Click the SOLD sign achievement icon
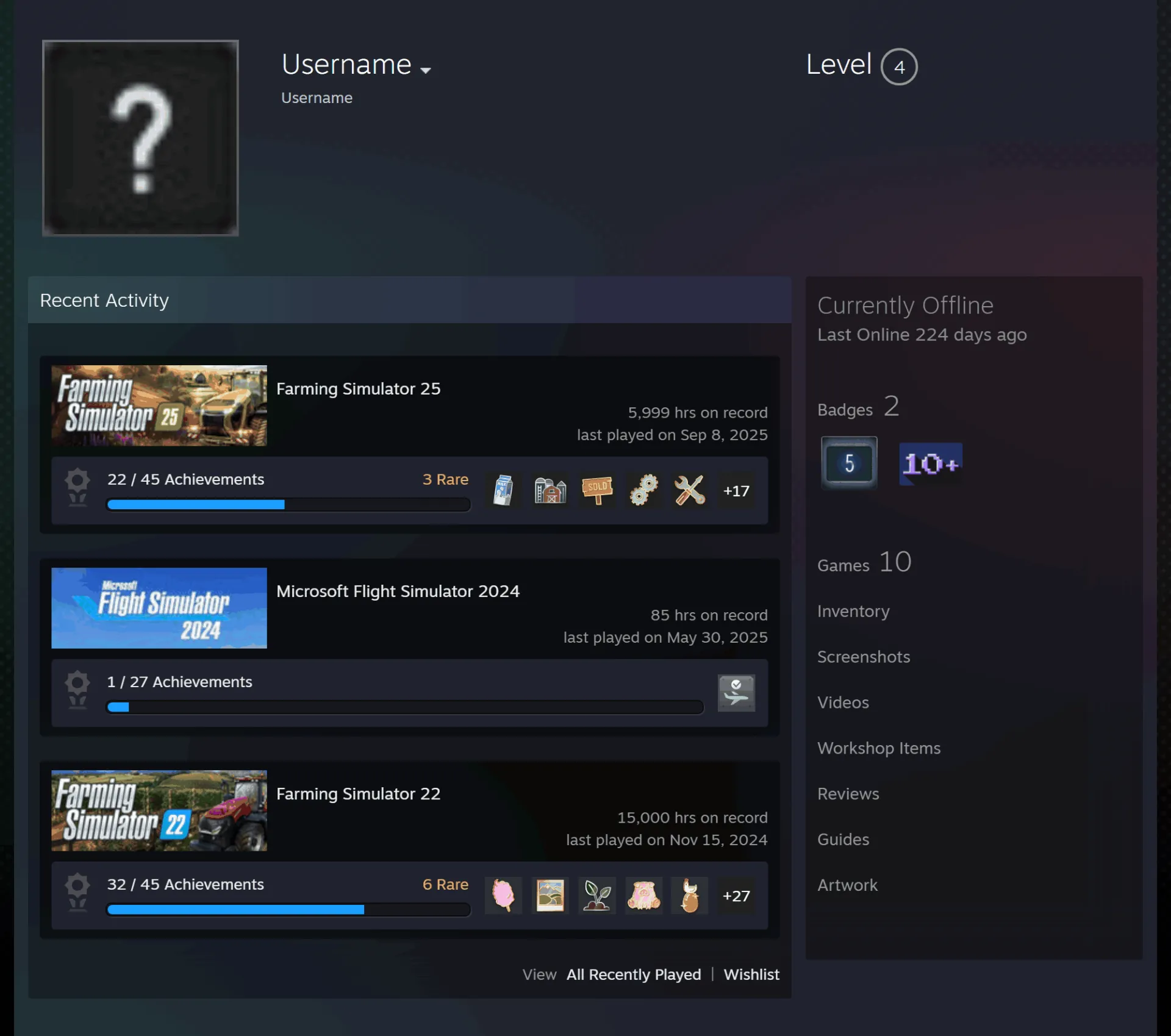1171x1036 pixels. [597, 490]
